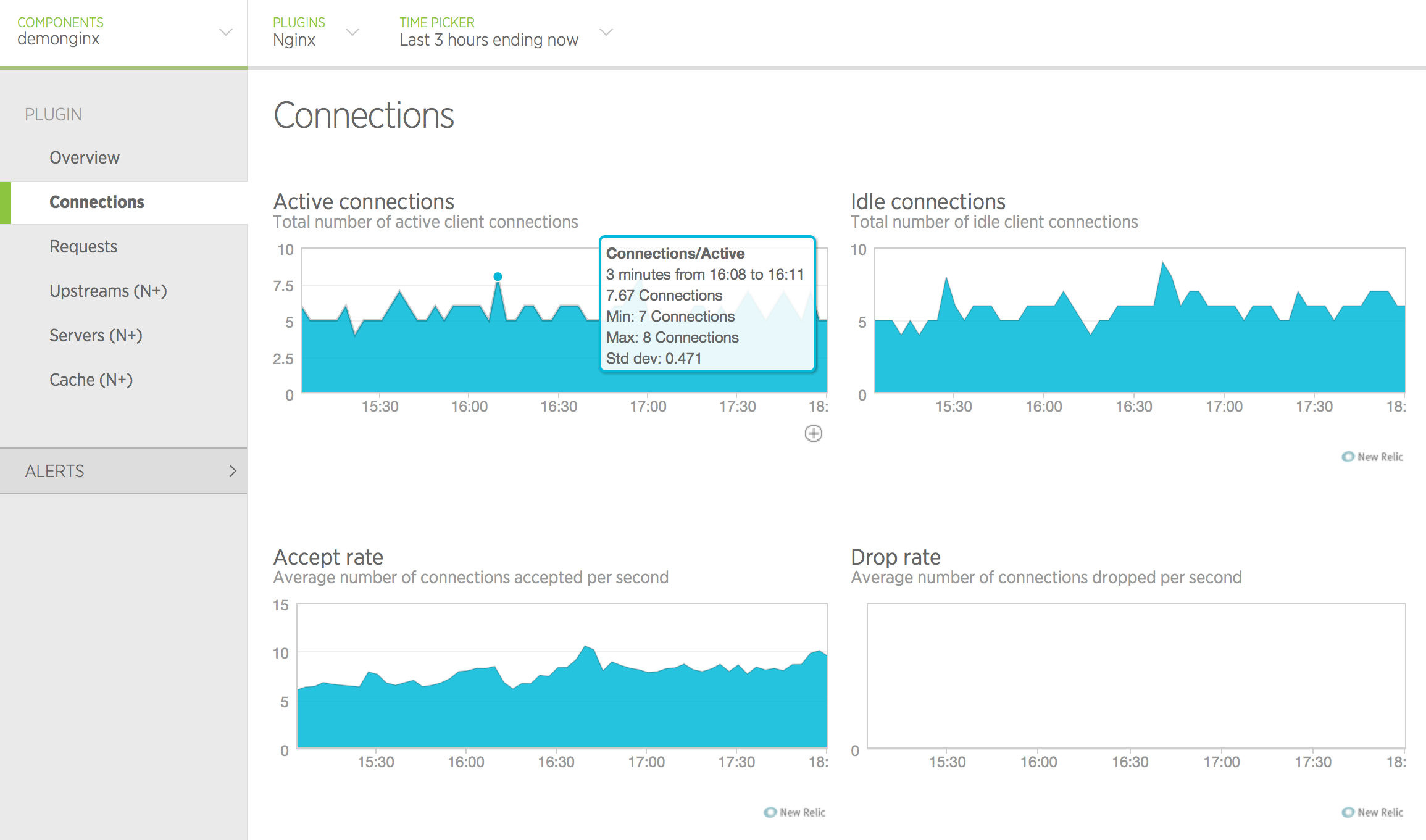1426x840 pixels.
Task: Click the highlighted data point on Active connections
Action: click(498, 277)
